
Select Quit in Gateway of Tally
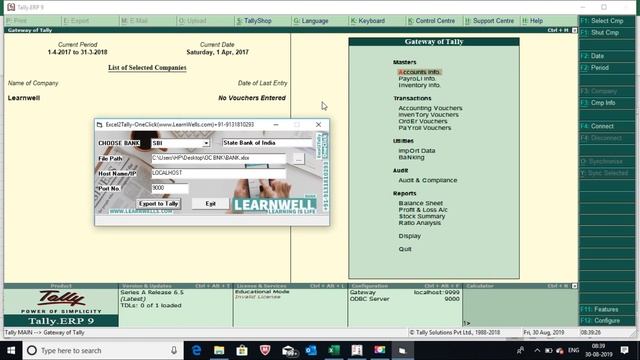[405, 249]
